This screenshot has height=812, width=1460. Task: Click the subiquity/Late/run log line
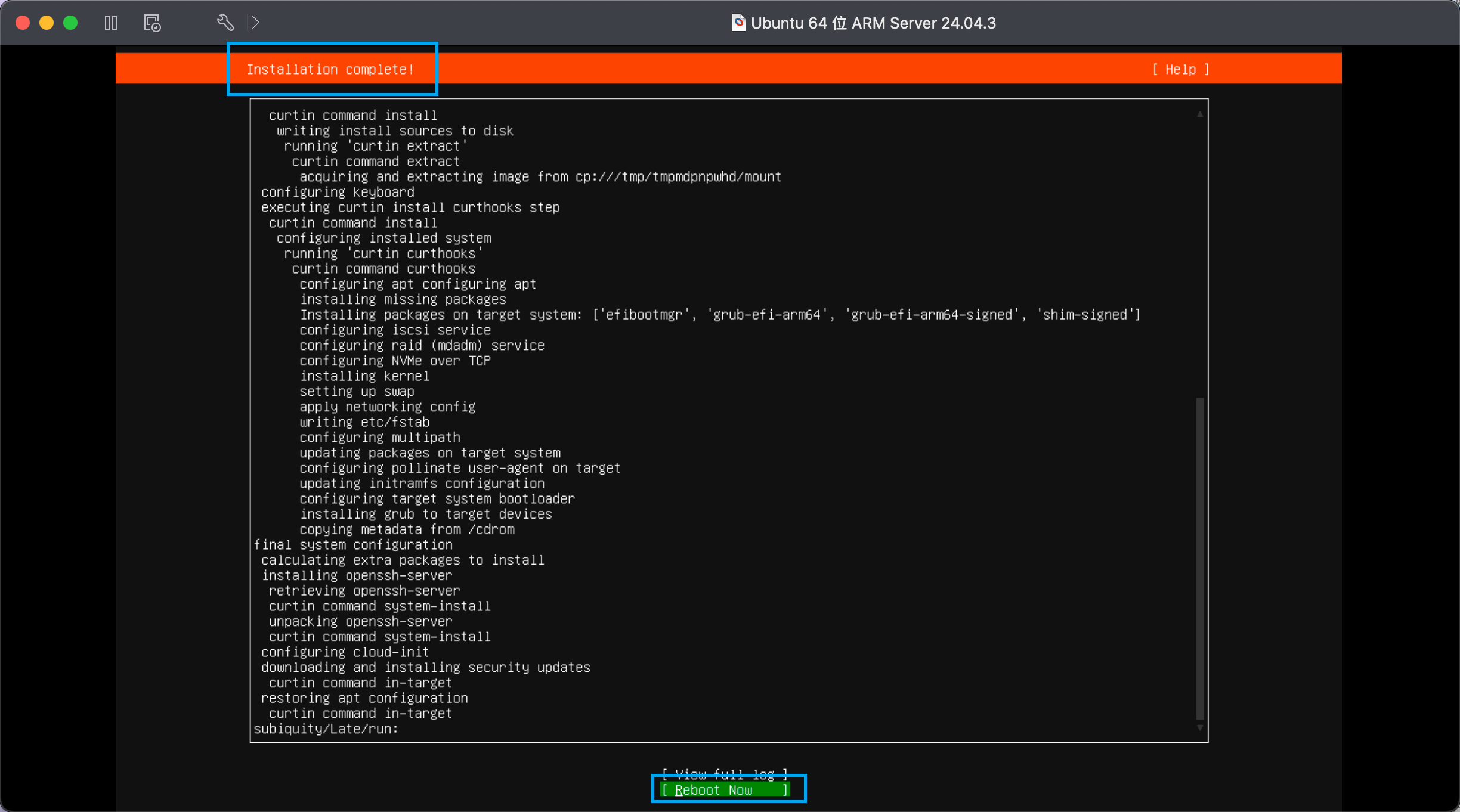tap(326, 729)
